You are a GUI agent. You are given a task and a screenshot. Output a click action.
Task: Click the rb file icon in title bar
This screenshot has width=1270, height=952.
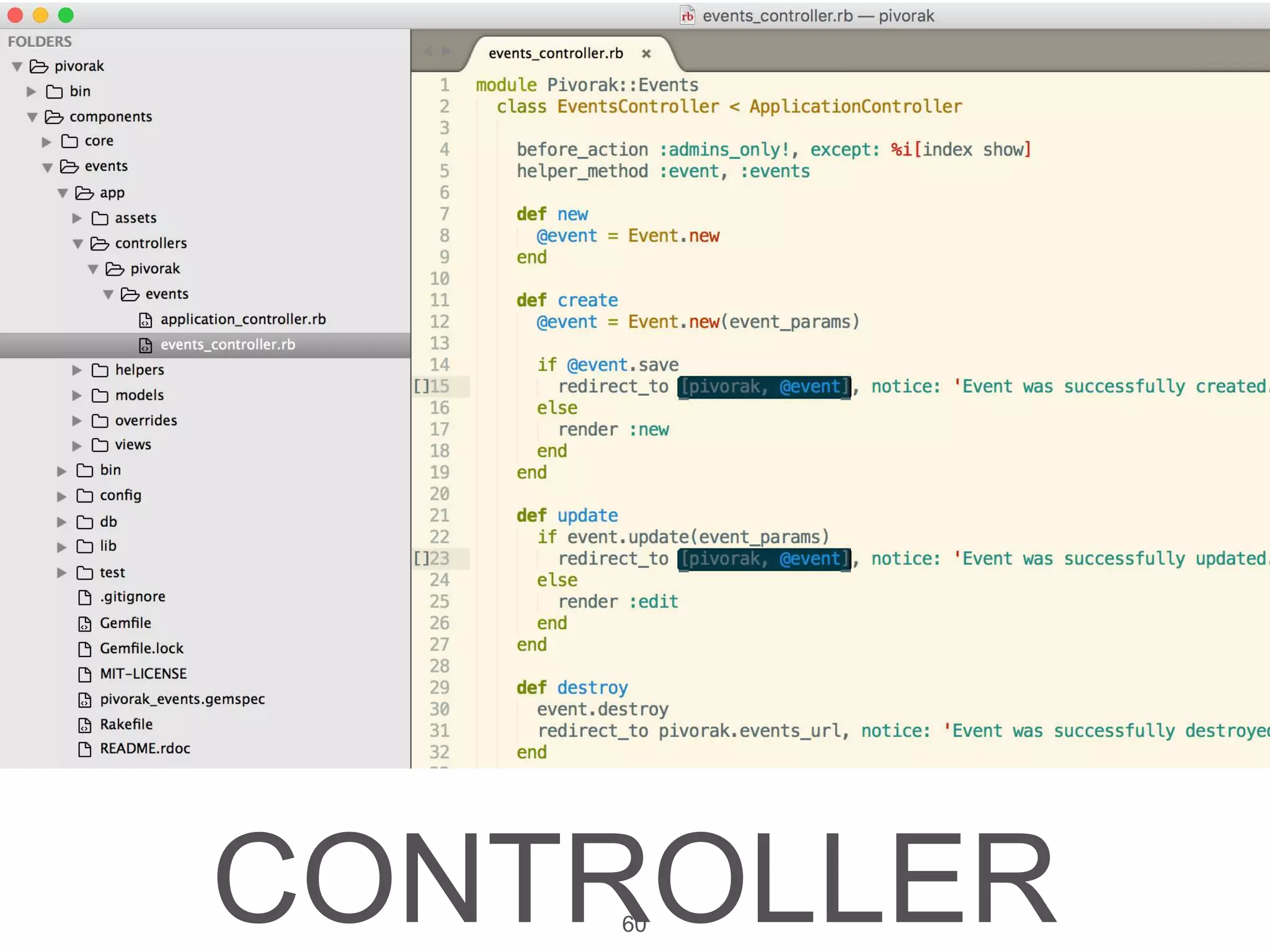687,15
